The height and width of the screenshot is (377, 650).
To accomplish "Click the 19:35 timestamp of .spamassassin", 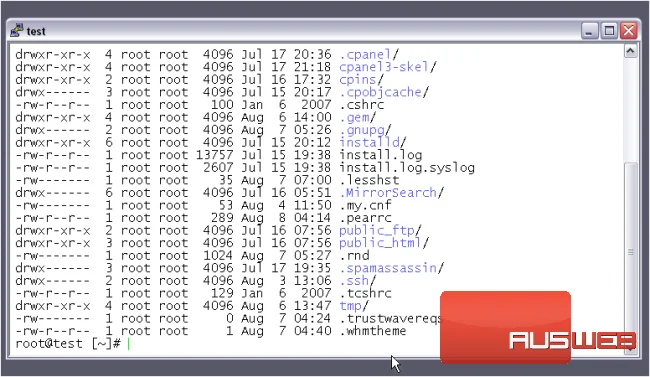I will pos(313,268).
